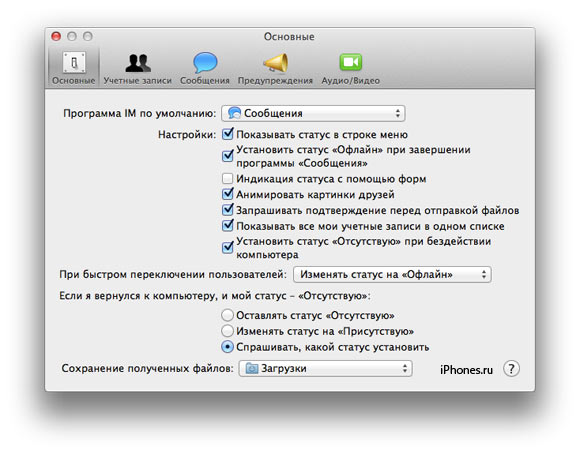Open Загрузки save location dropdown
The height and width of the screenshot is (454, 580).
click(326, 369)
